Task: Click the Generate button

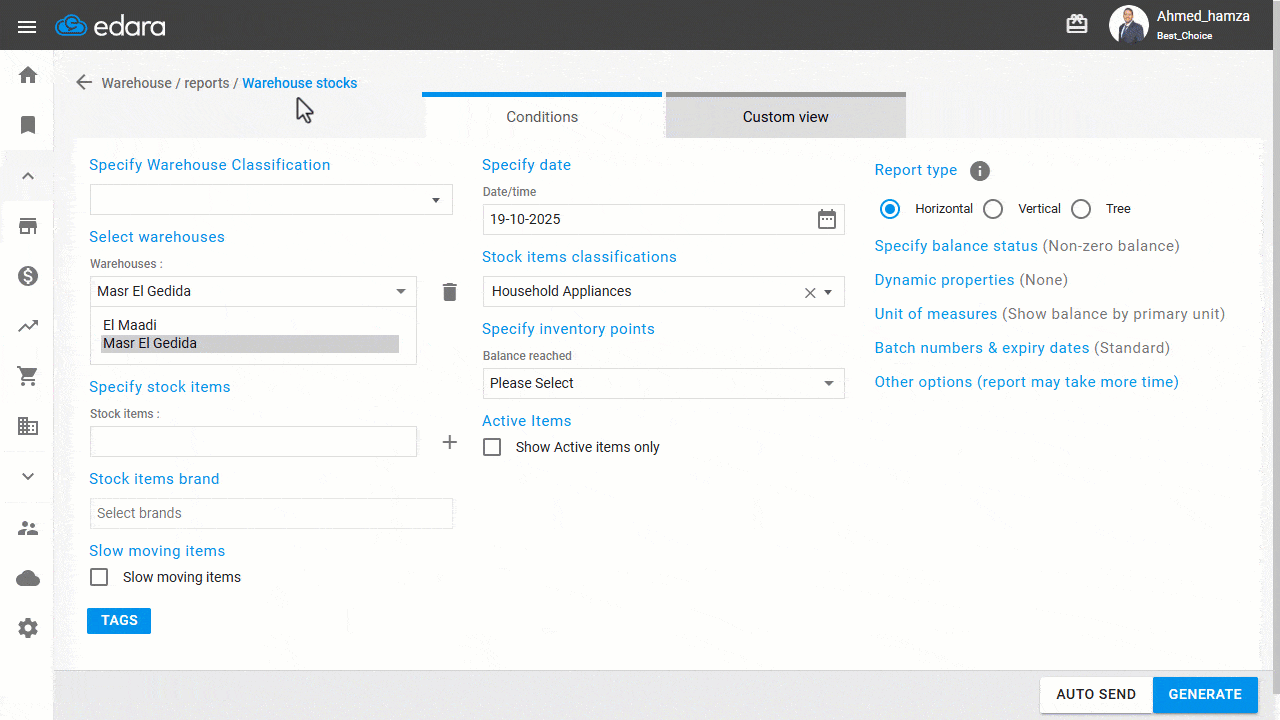Action: (x=1205, y=694)
